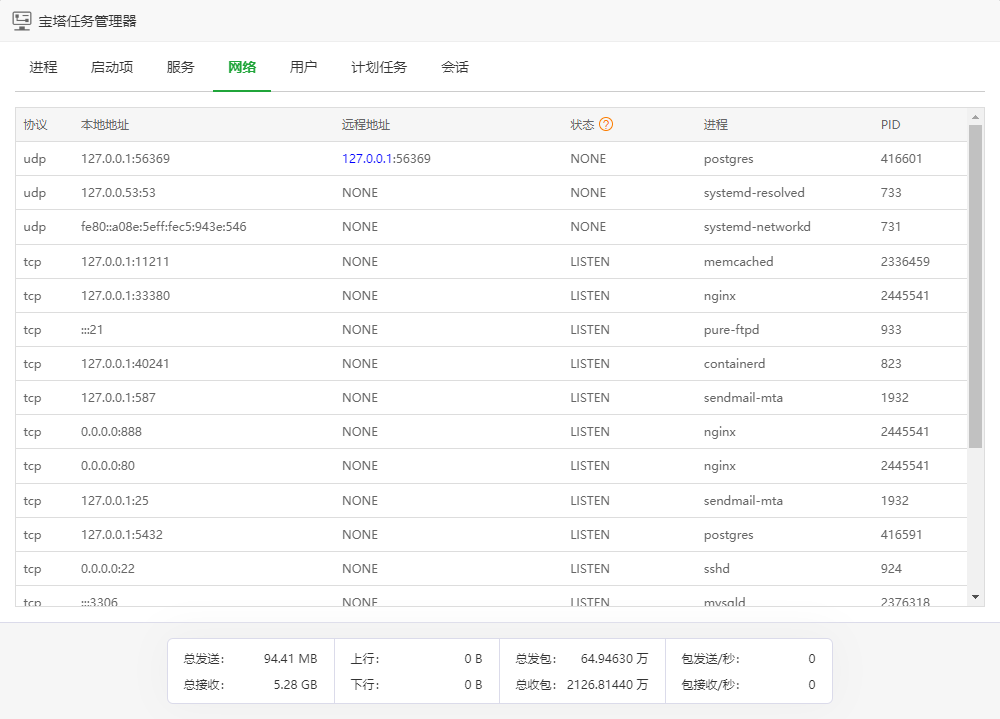Screen dimensions: 1000x719
Task: Select PID 924
Action: [891, 568]
